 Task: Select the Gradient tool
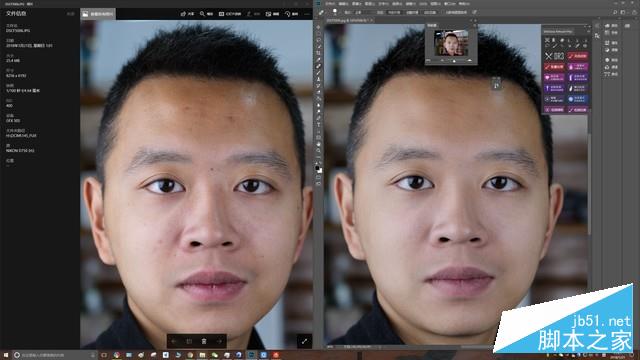(319, 99)
